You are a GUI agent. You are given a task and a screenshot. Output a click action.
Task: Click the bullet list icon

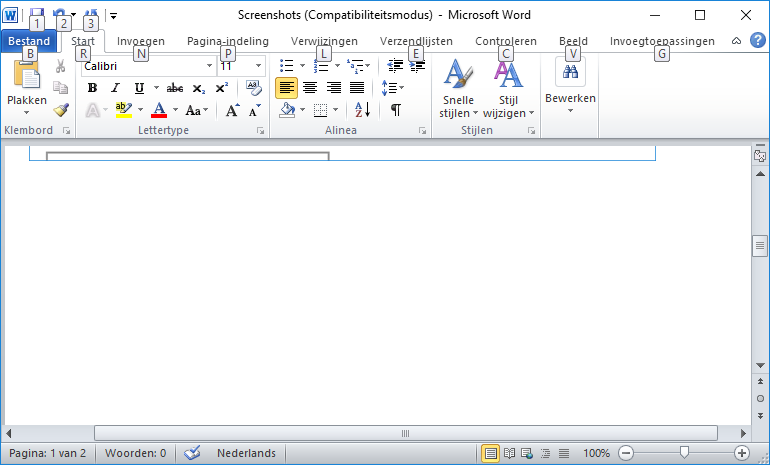point(286,65)
